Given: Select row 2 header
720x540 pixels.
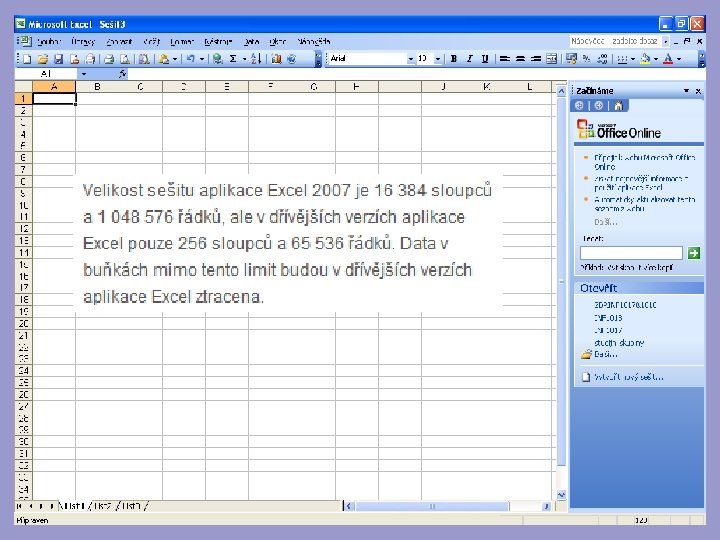Looking at the screenshot, I should pos(23,110).
